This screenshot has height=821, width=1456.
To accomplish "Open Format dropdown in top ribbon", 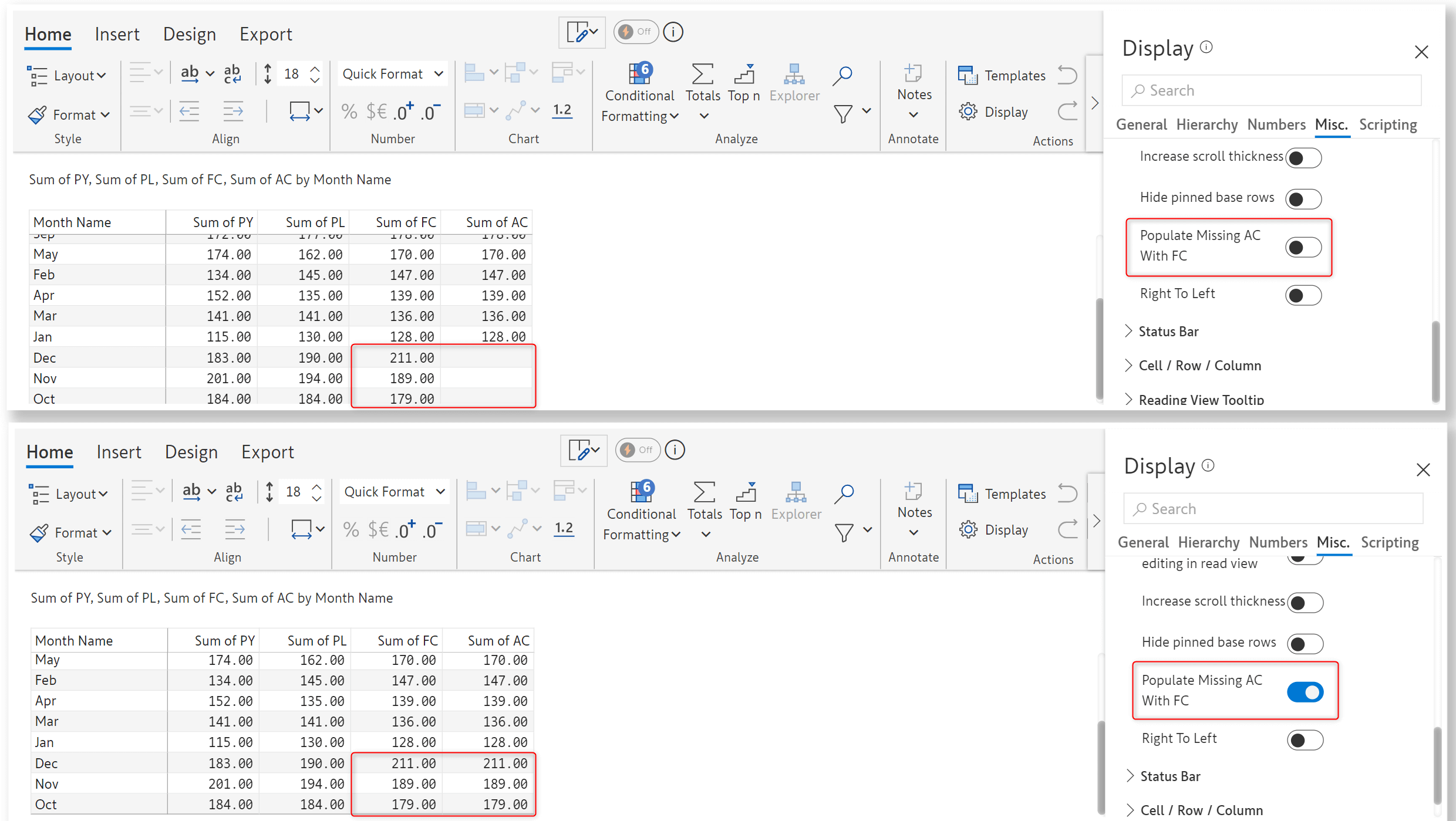I will point(69,114).
